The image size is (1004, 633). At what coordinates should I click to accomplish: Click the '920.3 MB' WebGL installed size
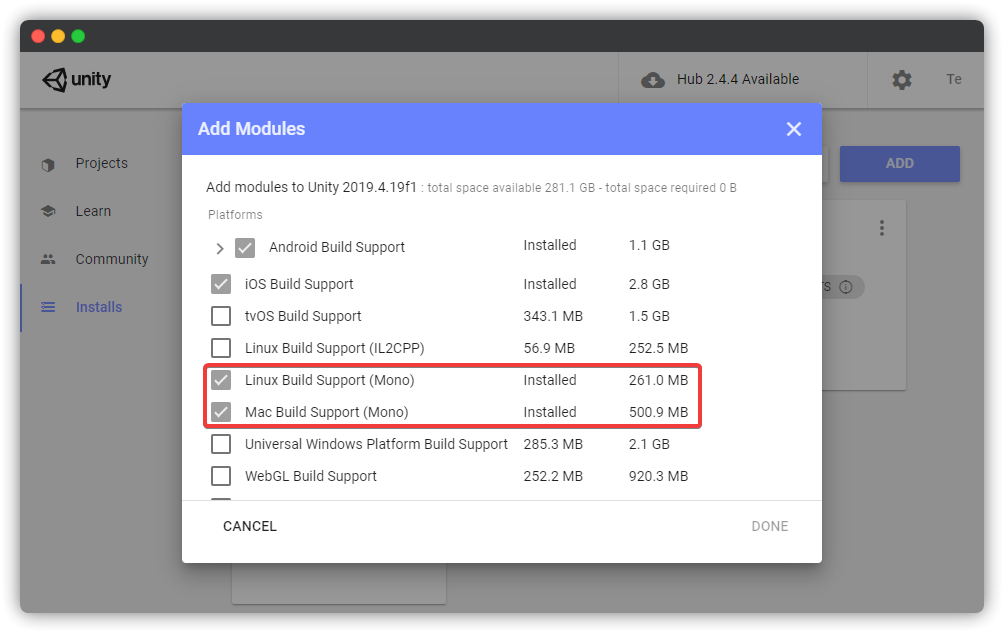[x=658, y=476]
